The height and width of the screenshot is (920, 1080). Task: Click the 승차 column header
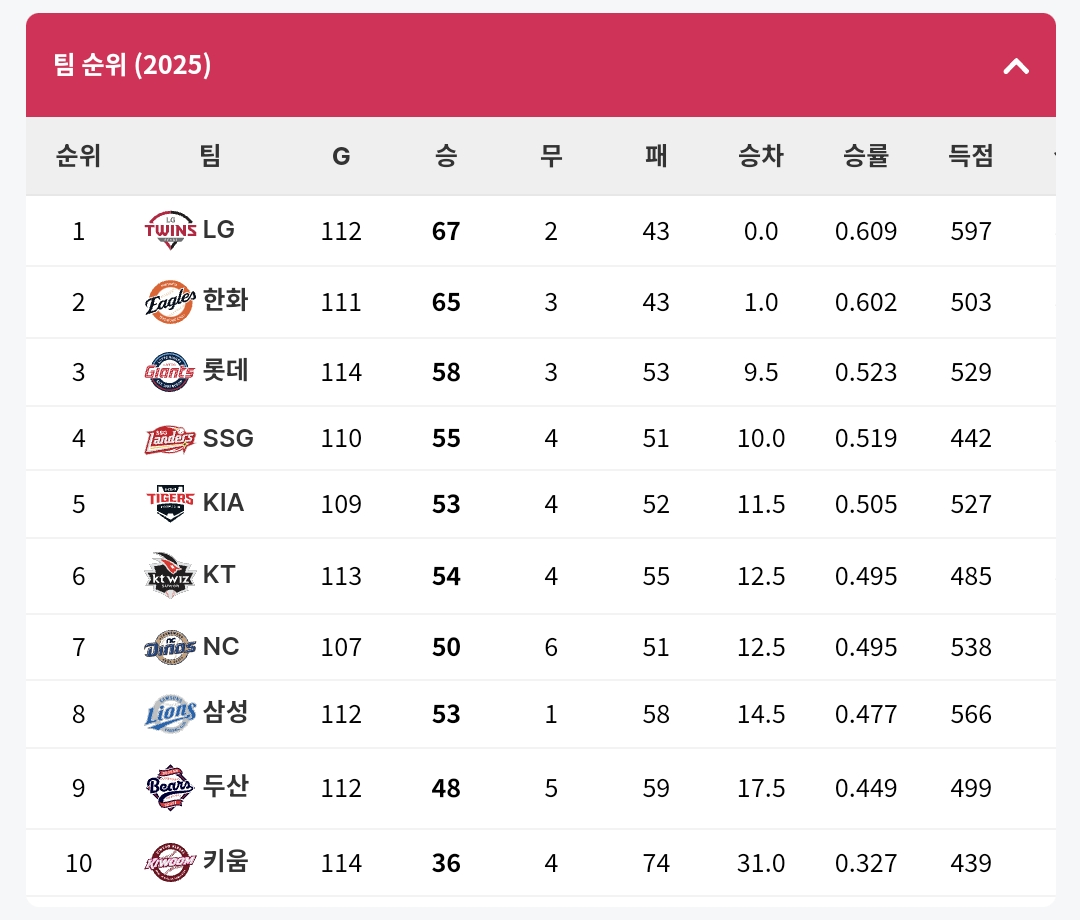[761, 156]
